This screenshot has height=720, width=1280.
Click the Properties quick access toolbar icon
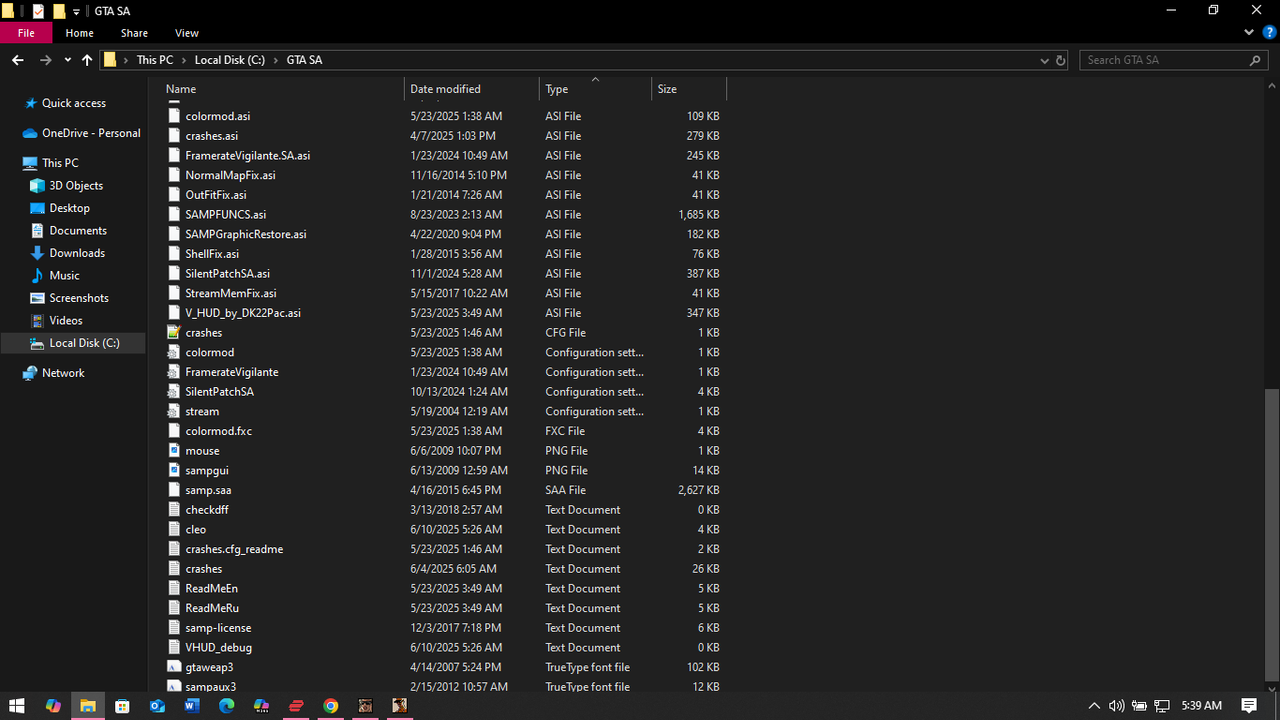pos(38,11)
